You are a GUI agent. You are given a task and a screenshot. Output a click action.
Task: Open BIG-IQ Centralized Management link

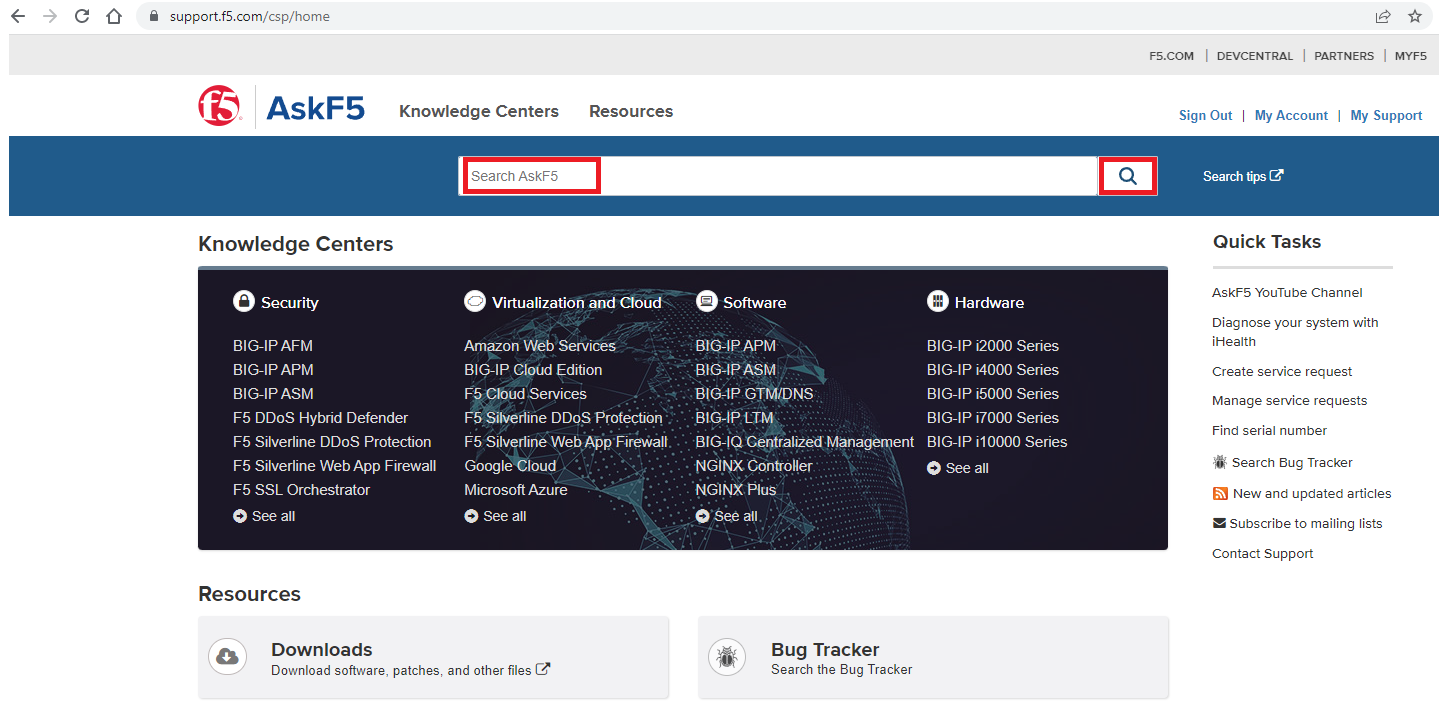(805, 441)
